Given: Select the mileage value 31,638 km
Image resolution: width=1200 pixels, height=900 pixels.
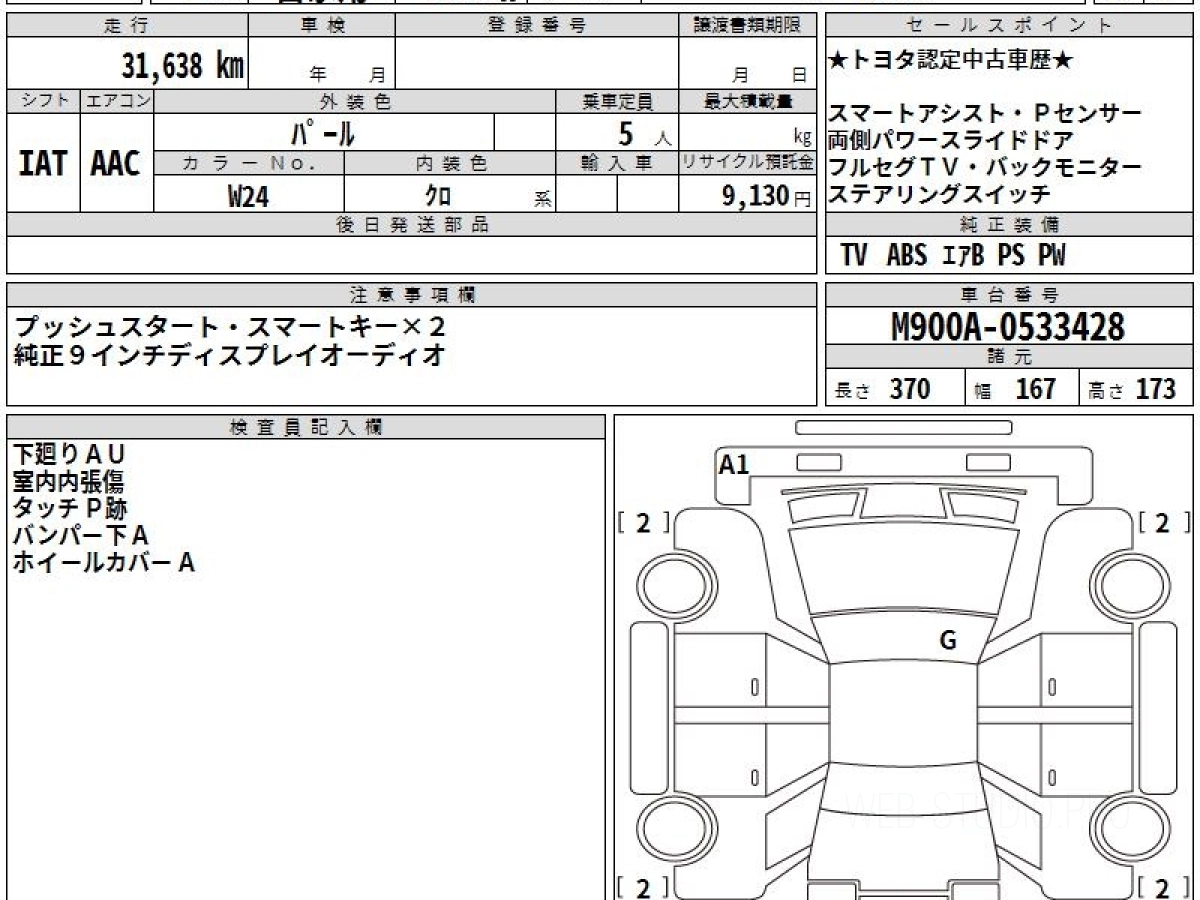Looking at the screenshot, I should point(183,65).
